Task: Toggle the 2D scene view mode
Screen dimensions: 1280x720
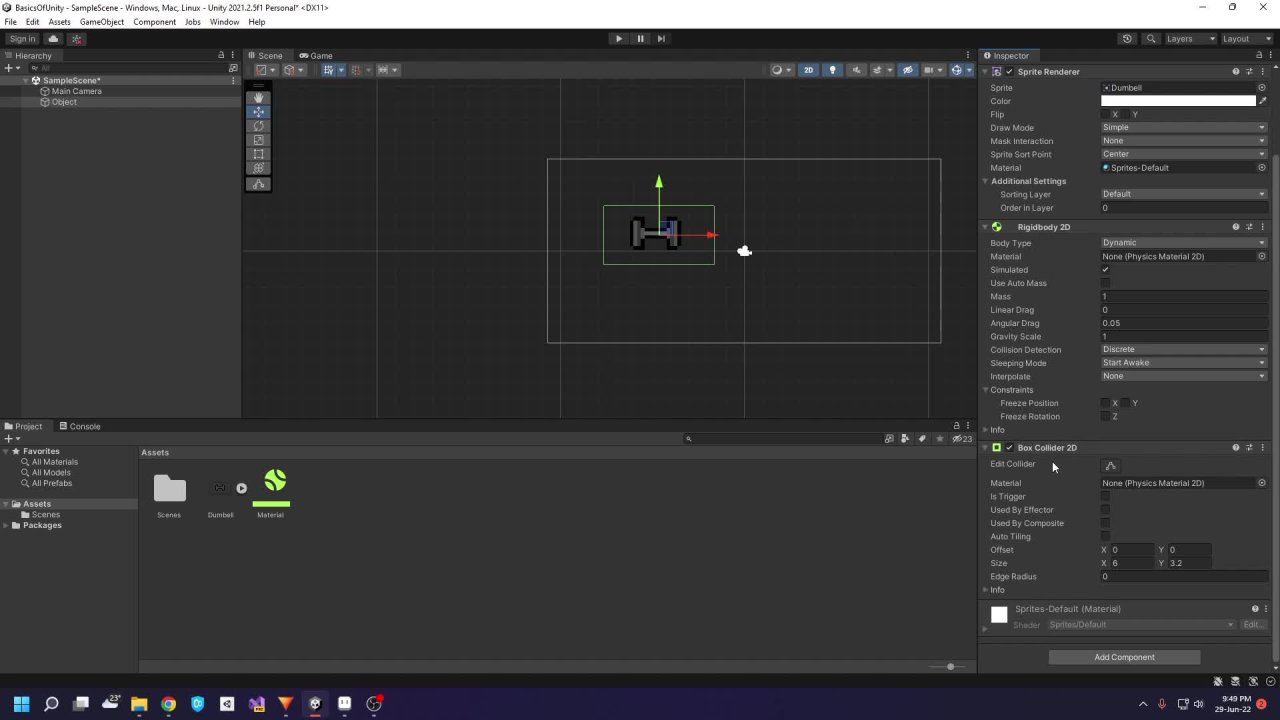Action: click(808, 70)
